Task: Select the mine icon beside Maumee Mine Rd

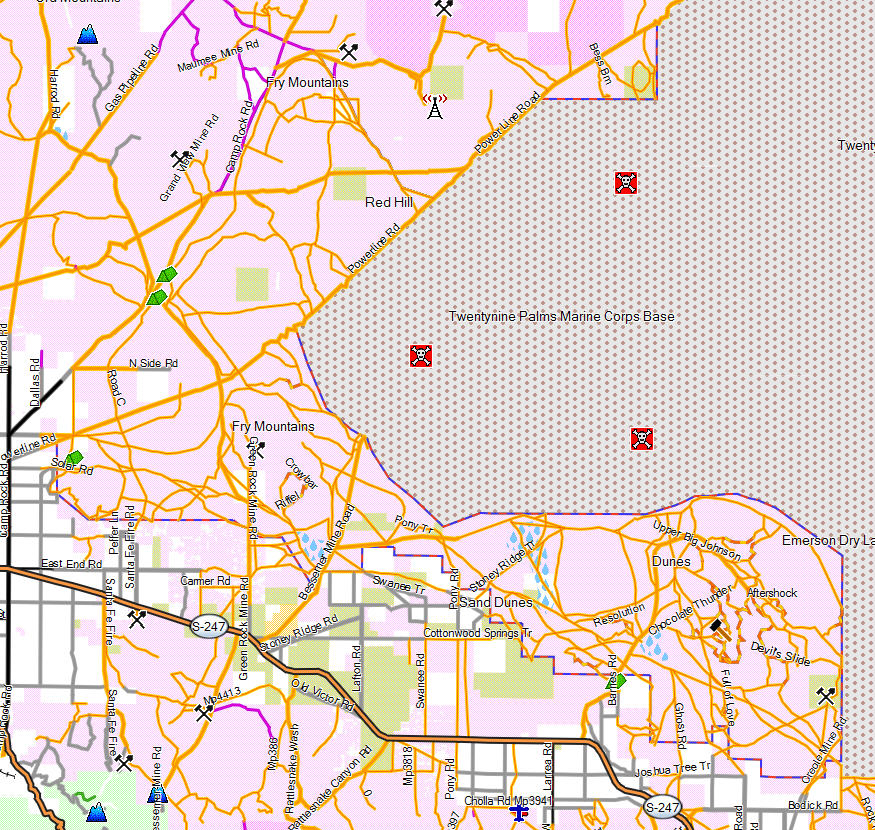Action: point(349,51)
